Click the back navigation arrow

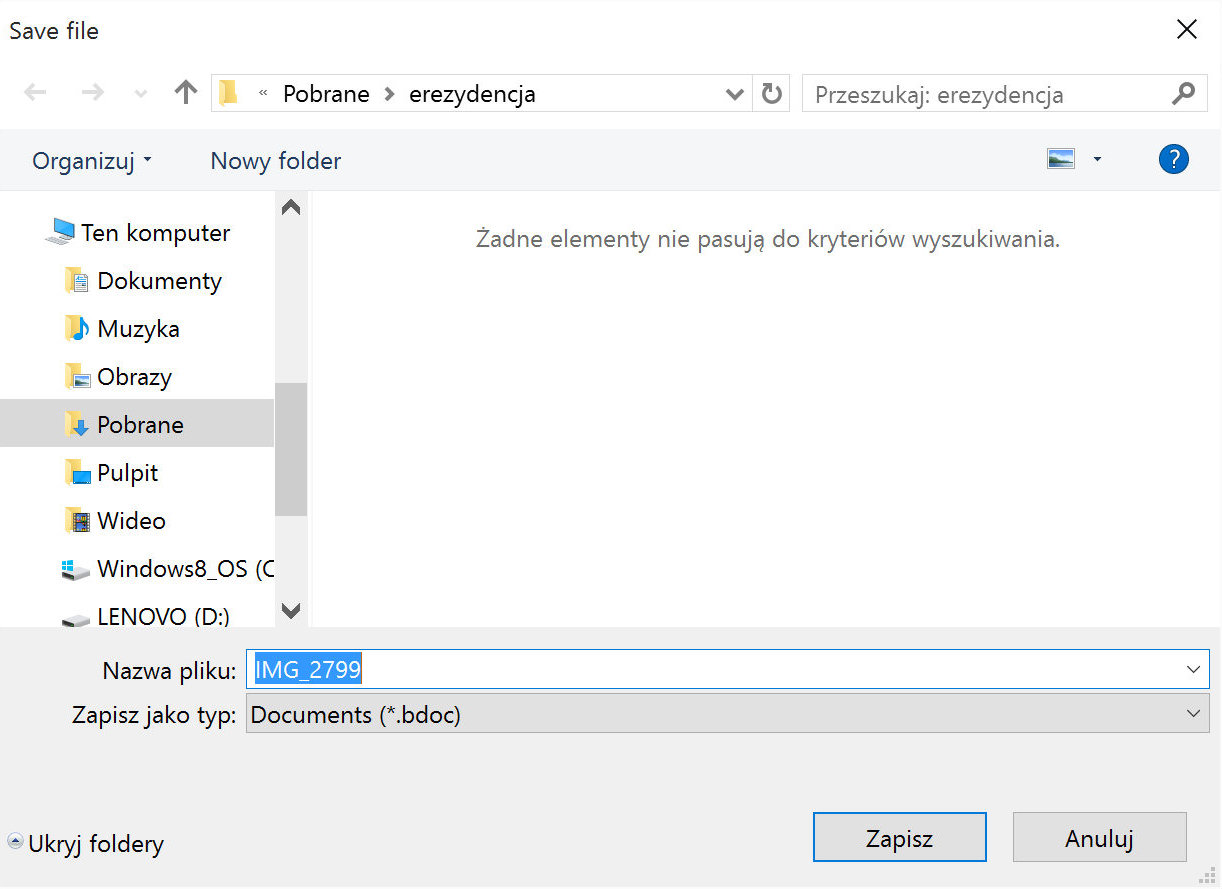tap(36, 93)
